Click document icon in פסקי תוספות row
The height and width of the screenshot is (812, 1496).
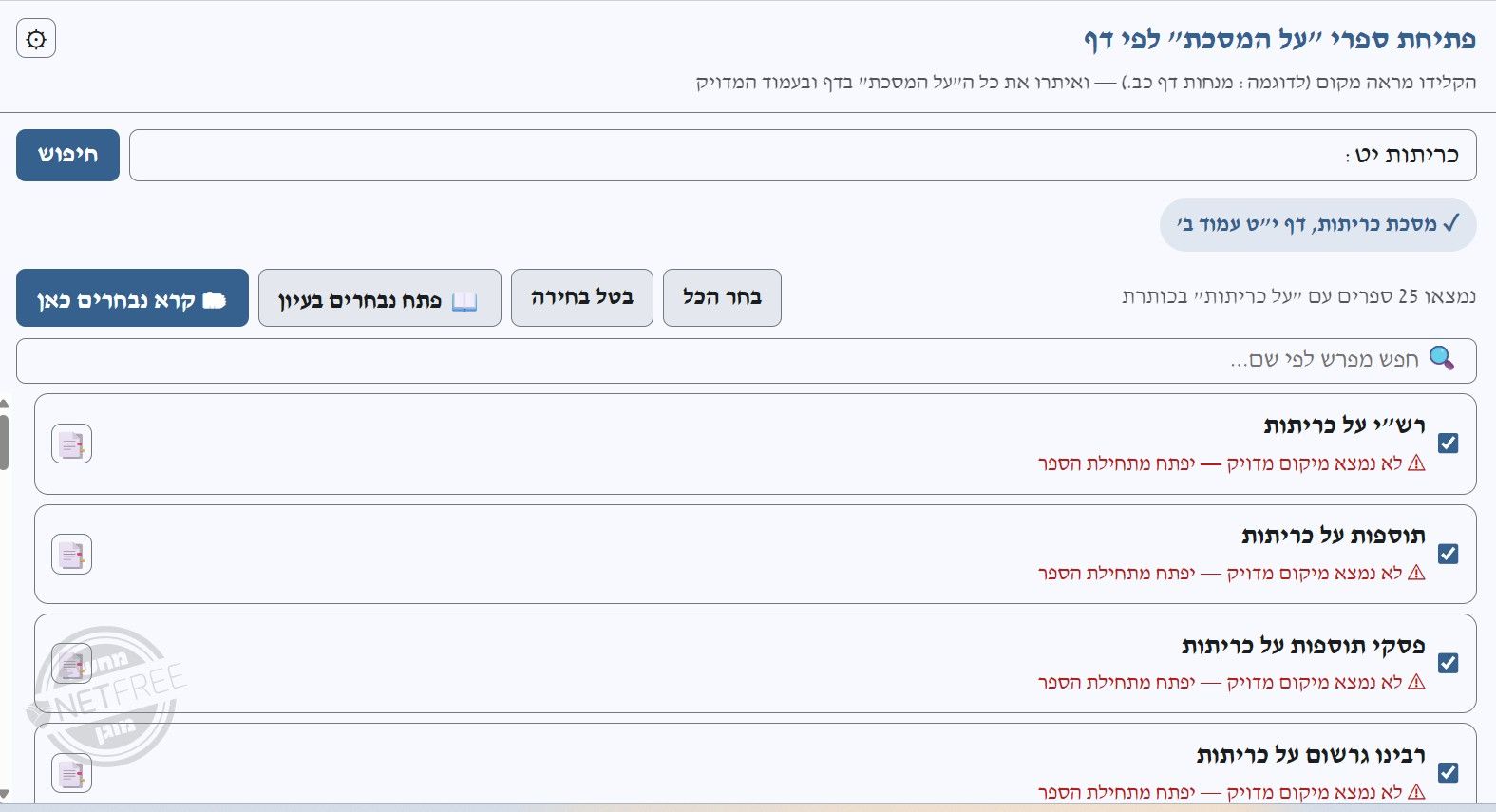pyautogui.click(x=71, y=664)
